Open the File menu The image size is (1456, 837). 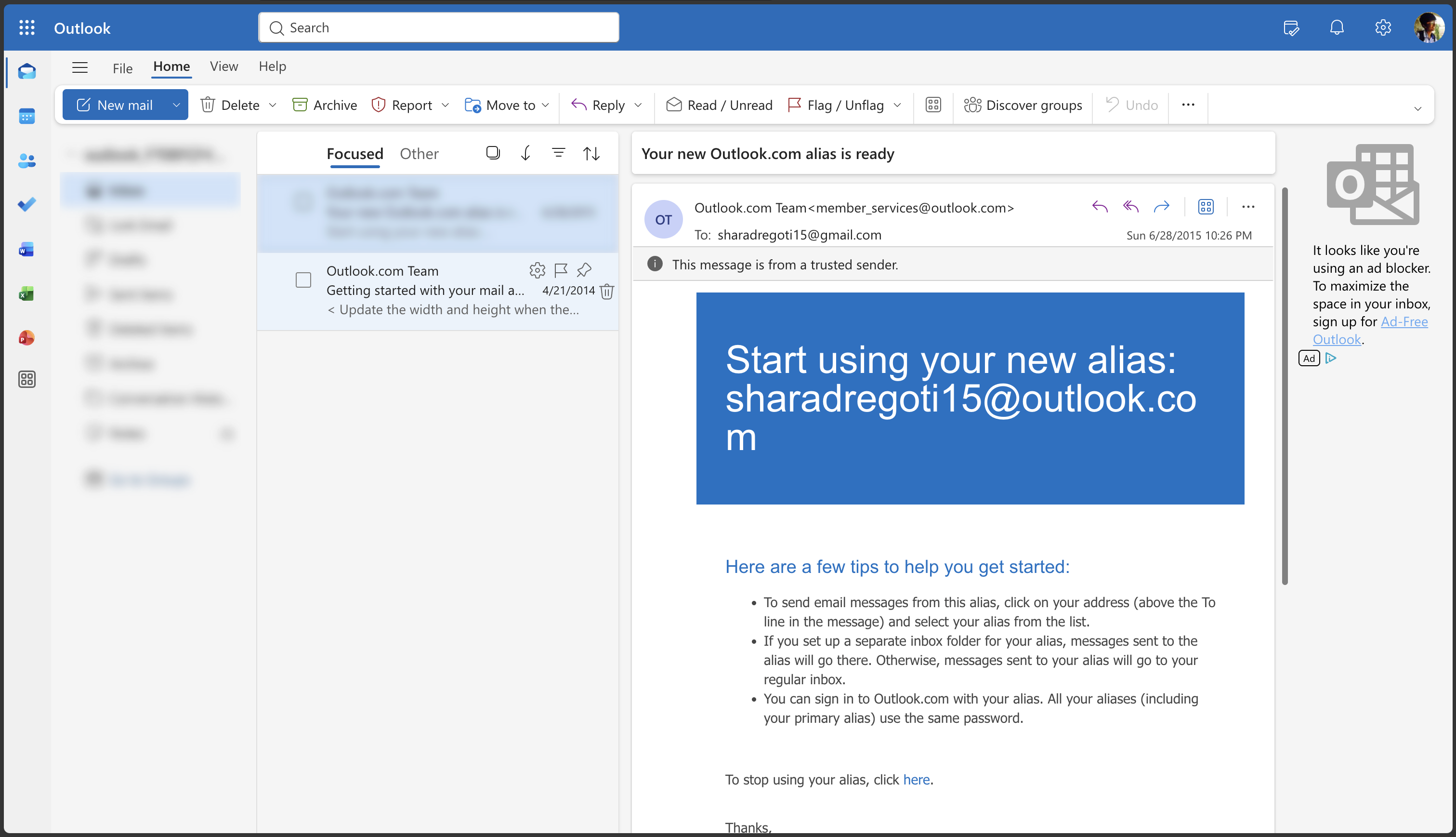122,68
